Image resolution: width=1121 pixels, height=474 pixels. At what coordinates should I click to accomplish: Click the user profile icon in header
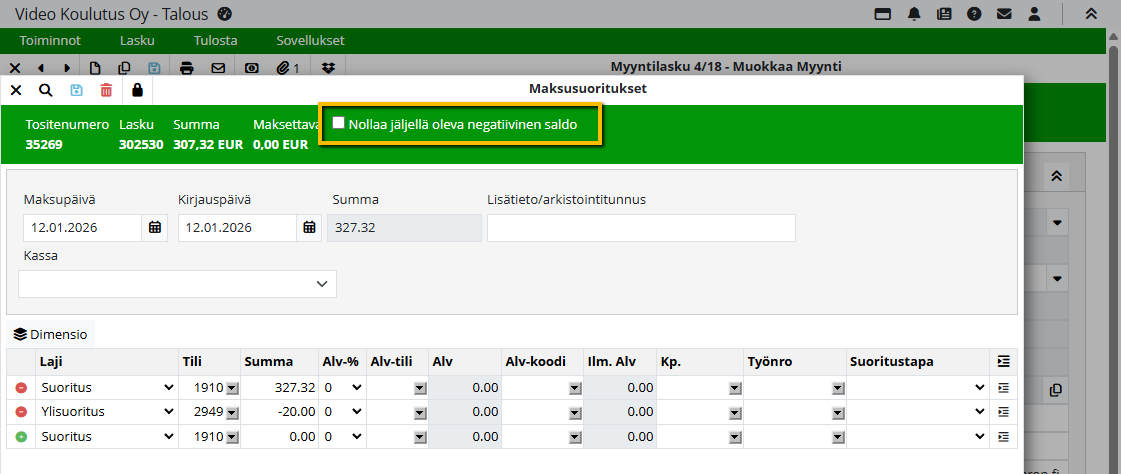click(1035, 14)
